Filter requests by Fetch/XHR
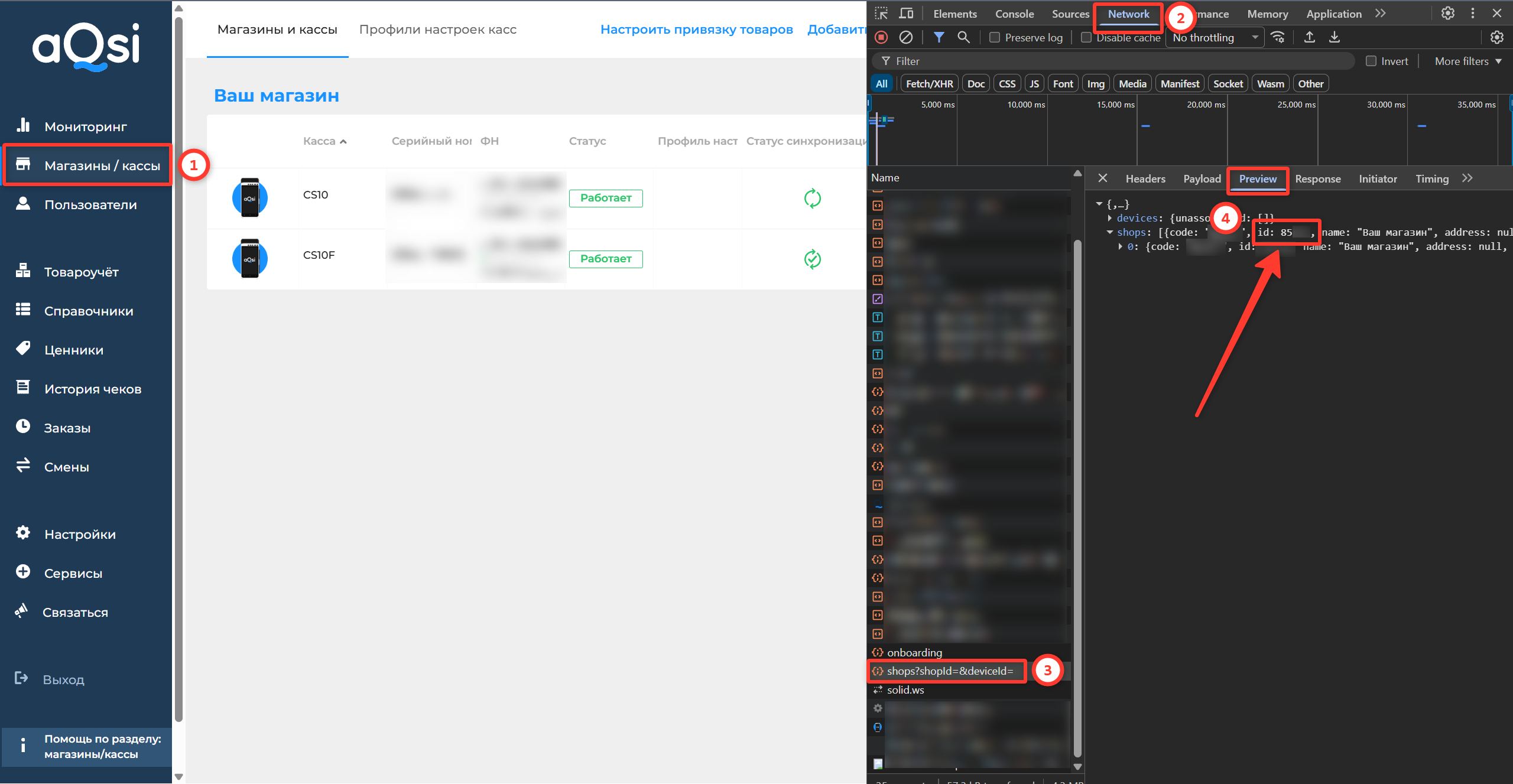 [x=929, y=84]
